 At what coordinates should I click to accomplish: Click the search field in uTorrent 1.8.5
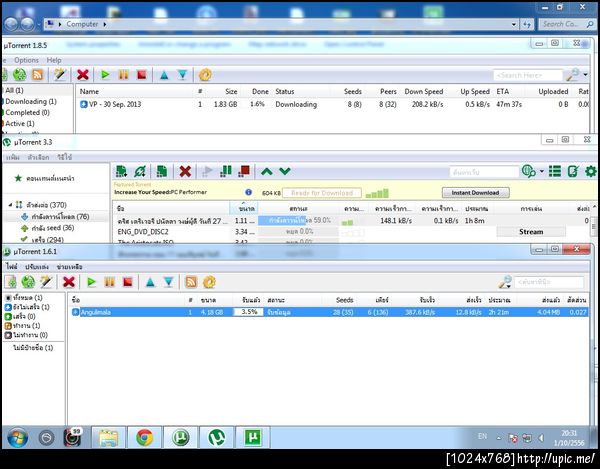coord(528,75)
